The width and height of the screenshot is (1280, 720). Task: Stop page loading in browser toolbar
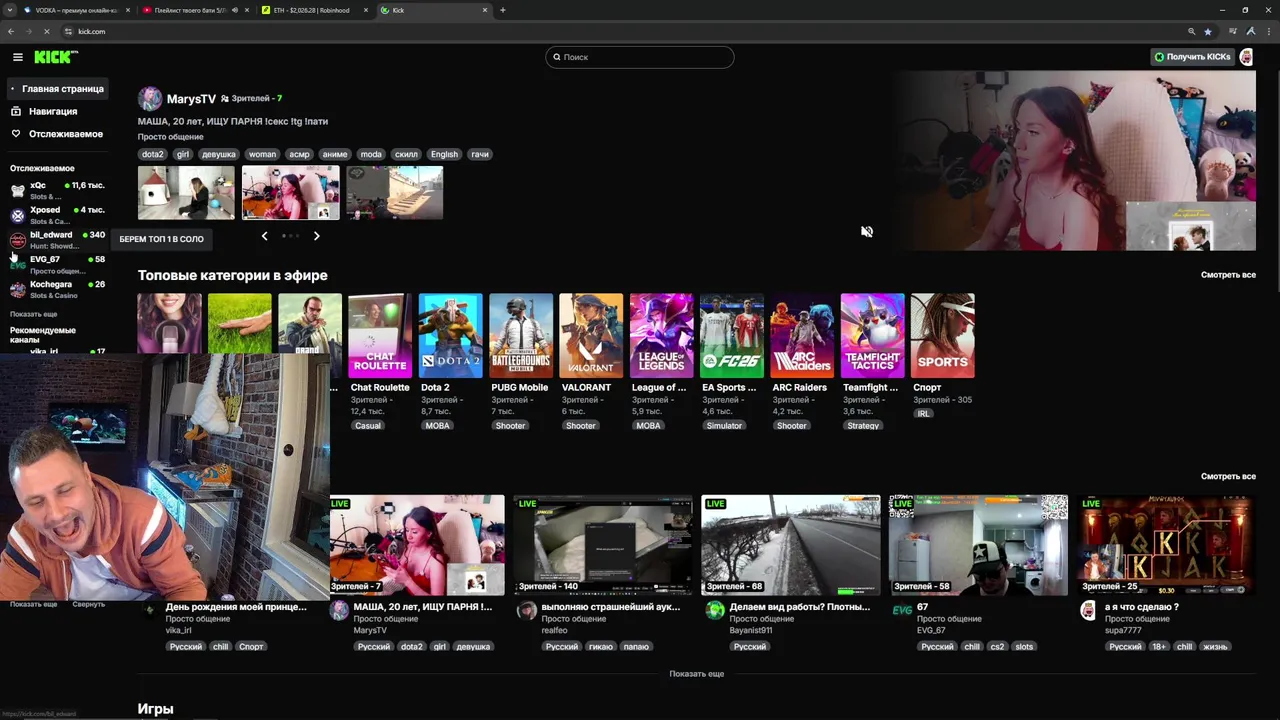pyautogui.click(x=46, y=31)
